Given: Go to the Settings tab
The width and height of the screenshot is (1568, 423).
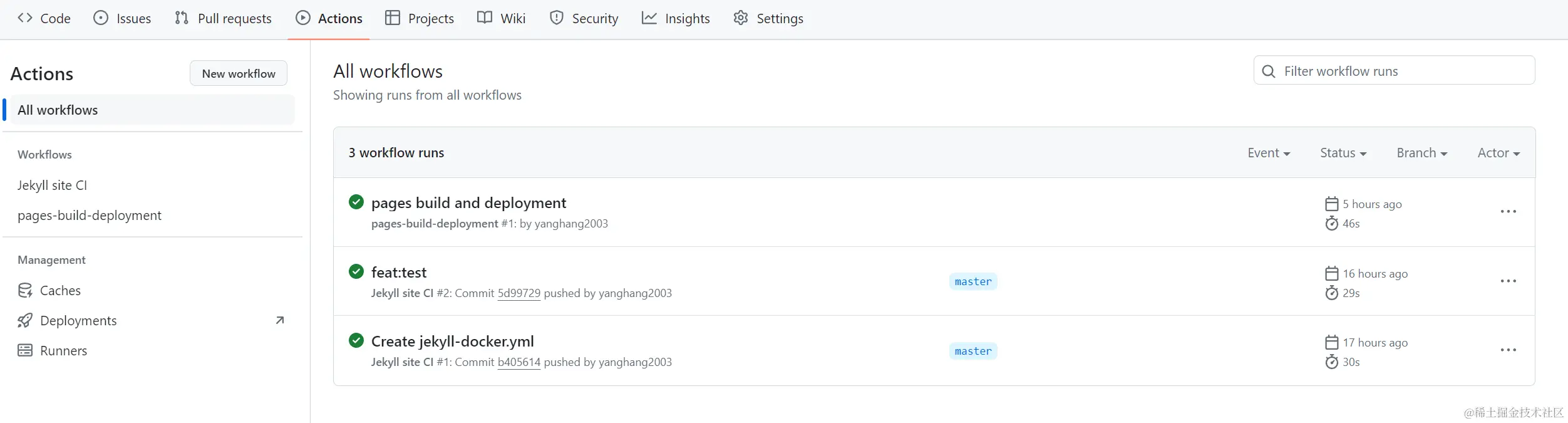Looking at the screenshot, I should click(x=768, y=19).
